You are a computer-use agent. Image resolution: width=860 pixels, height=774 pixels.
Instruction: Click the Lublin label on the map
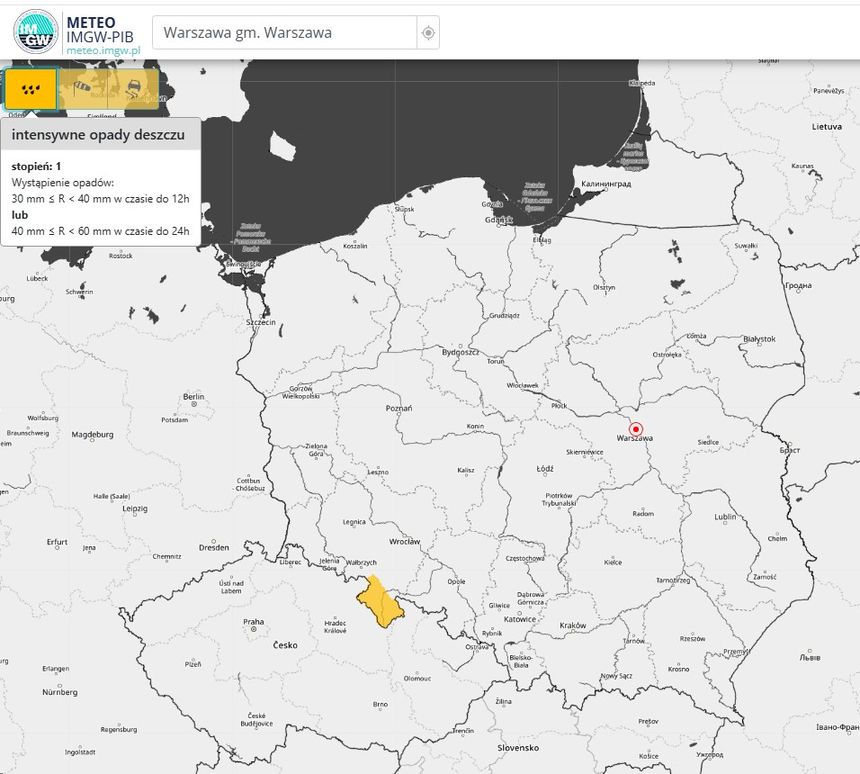click(x=725, y=517)
